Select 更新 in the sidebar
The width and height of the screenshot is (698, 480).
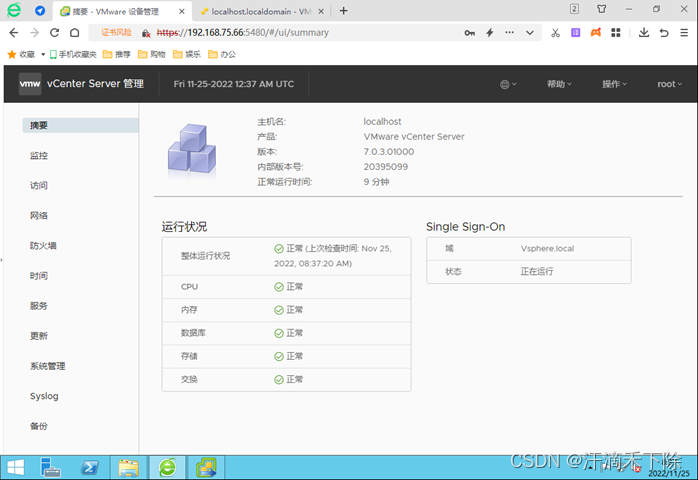pos(39,336)
